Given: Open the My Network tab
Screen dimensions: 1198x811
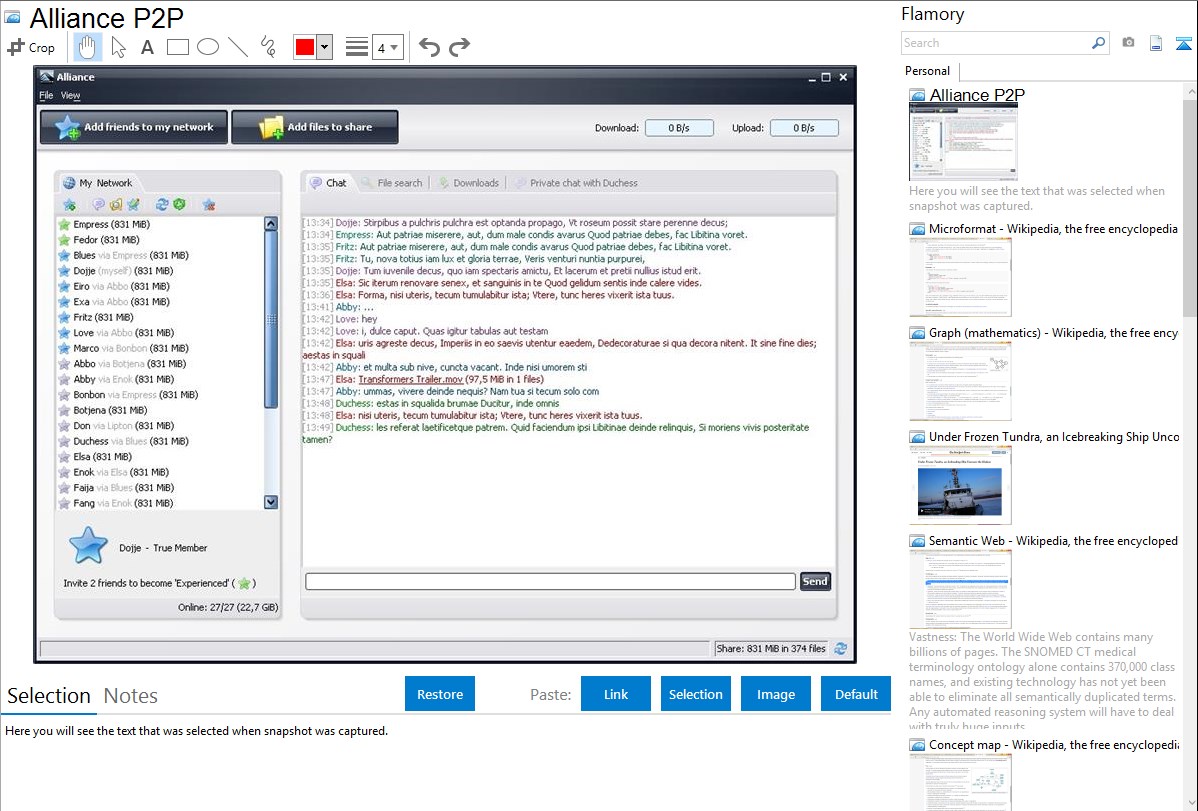Looking at the screenshot, I should (97, 183).
